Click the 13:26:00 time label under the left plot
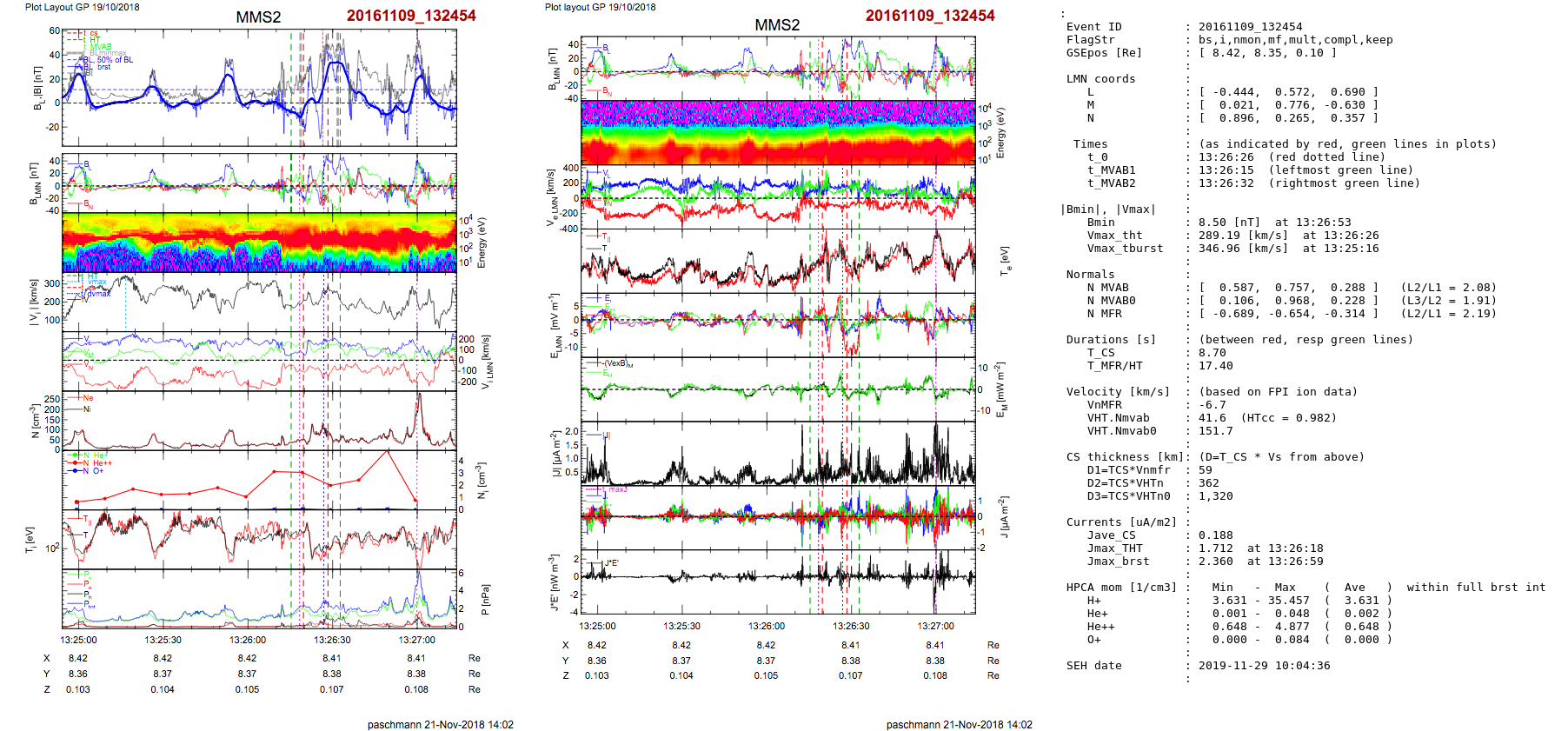The image size is (1568, 731). pos(248,640)
